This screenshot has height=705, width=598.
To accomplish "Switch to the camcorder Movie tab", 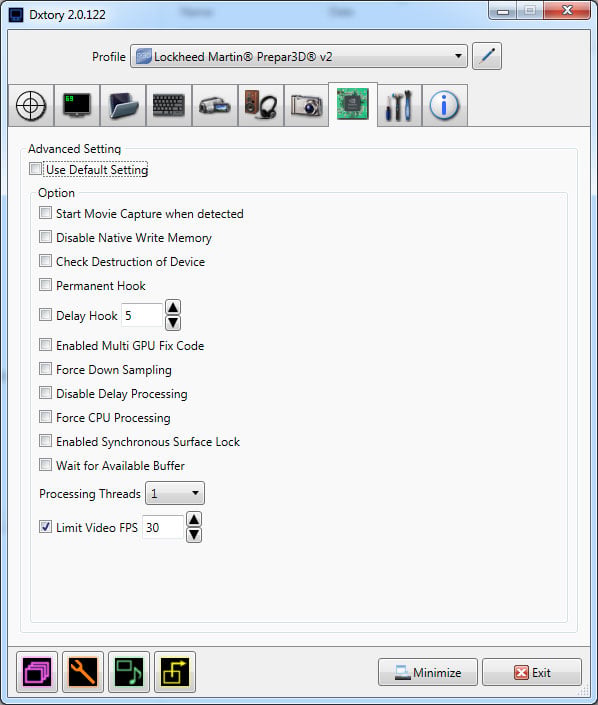I will (215, 105).
